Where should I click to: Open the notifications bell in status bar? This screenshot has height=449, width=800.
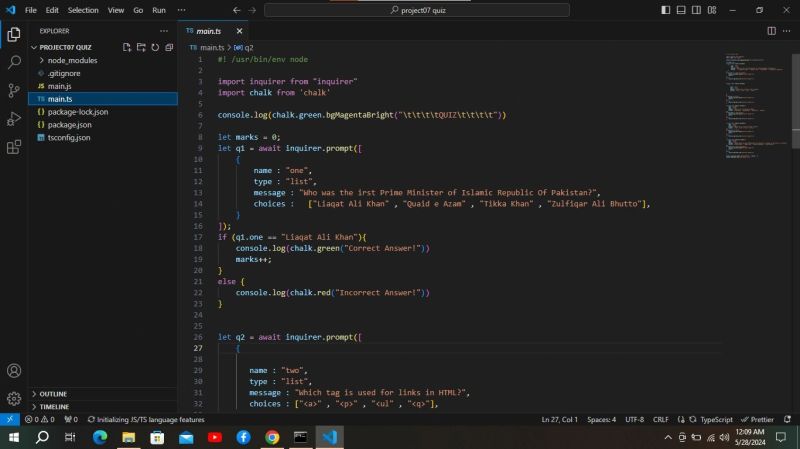pyautogui.click(x=787, y=419)
